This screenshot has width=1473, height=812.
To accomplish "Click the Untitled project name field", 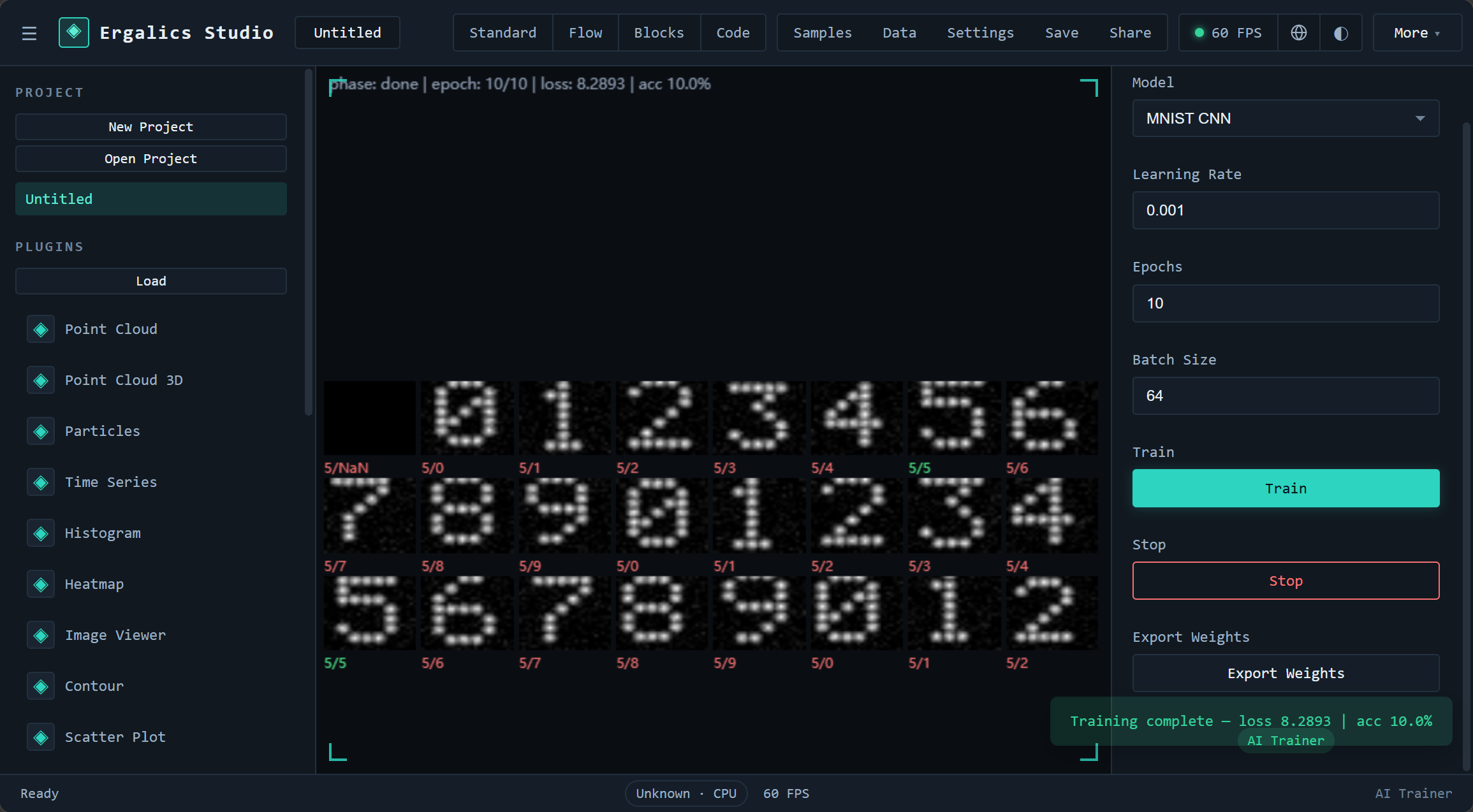I will [x=348, y=33].
